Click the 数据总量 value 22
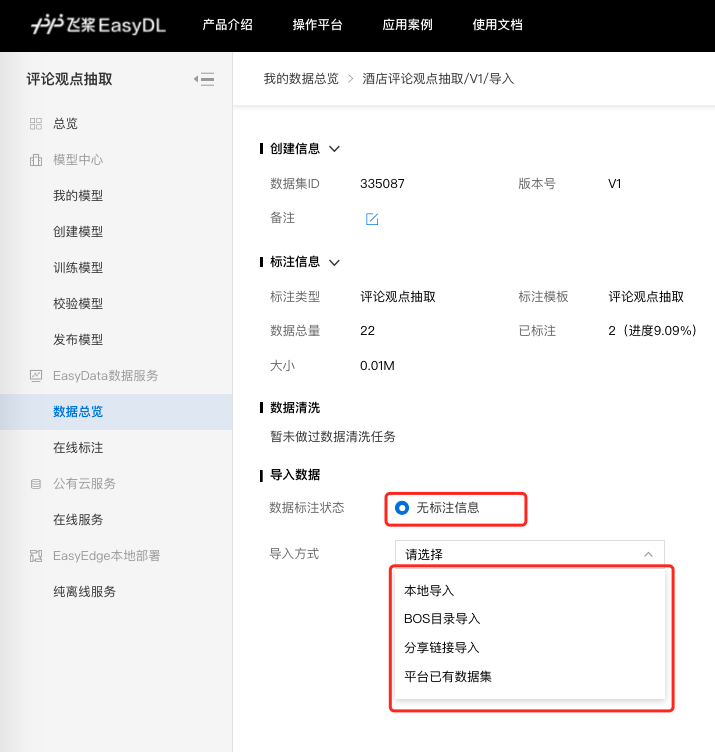Screen dimensions: 715x752 (x=367, y=330)
